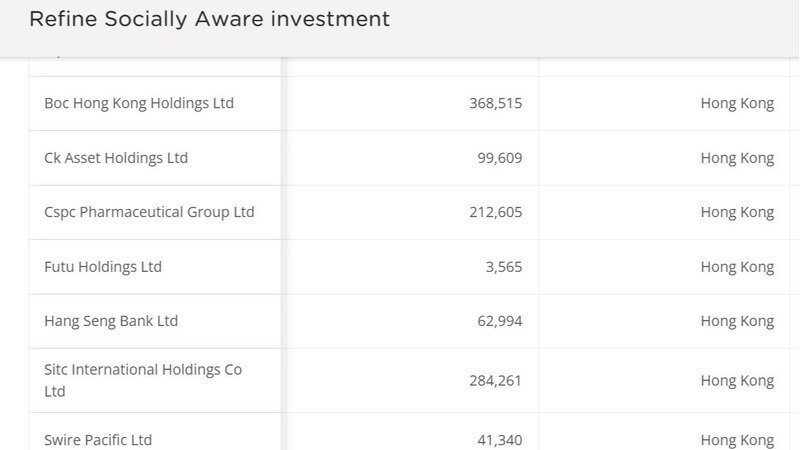Select Ck Asset Holdings Ltd company name
Image resolution: width=800 pixels, height=450 pixels.
(116, 158)
